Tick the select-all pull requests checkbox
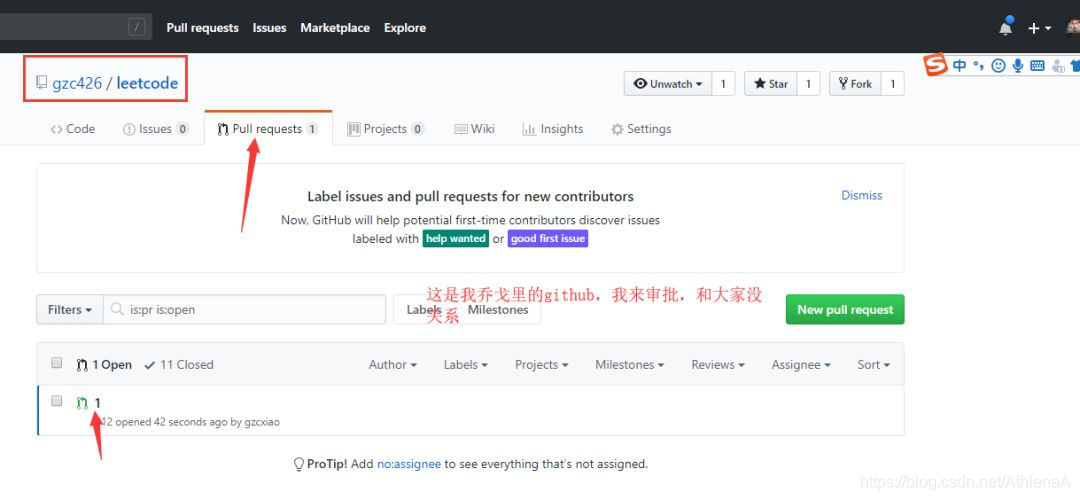Image resolution: width=1080 pixels, height=500 pixels. tap(56, 363)
